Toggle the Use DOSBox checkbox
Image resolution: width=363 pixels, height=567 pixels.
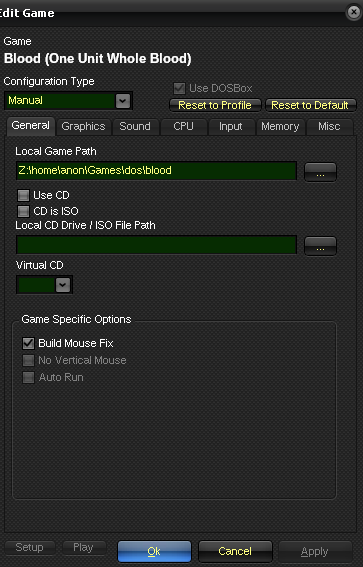pyautogui.click(x=179, y=88)
